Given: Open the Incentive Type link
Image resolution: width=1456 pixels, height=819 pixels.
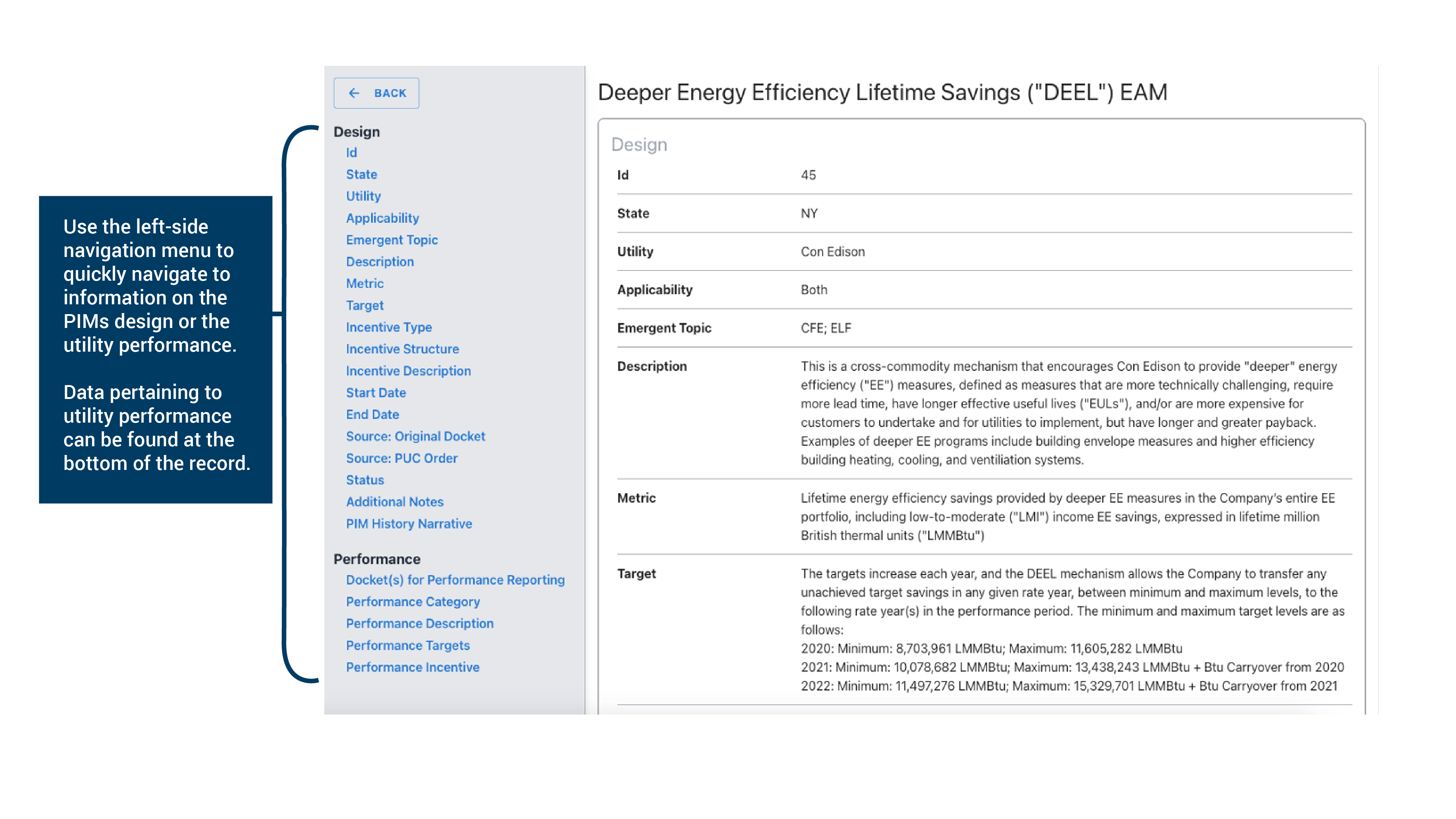Looking at the screenshot, I should (x=389, y=327).
